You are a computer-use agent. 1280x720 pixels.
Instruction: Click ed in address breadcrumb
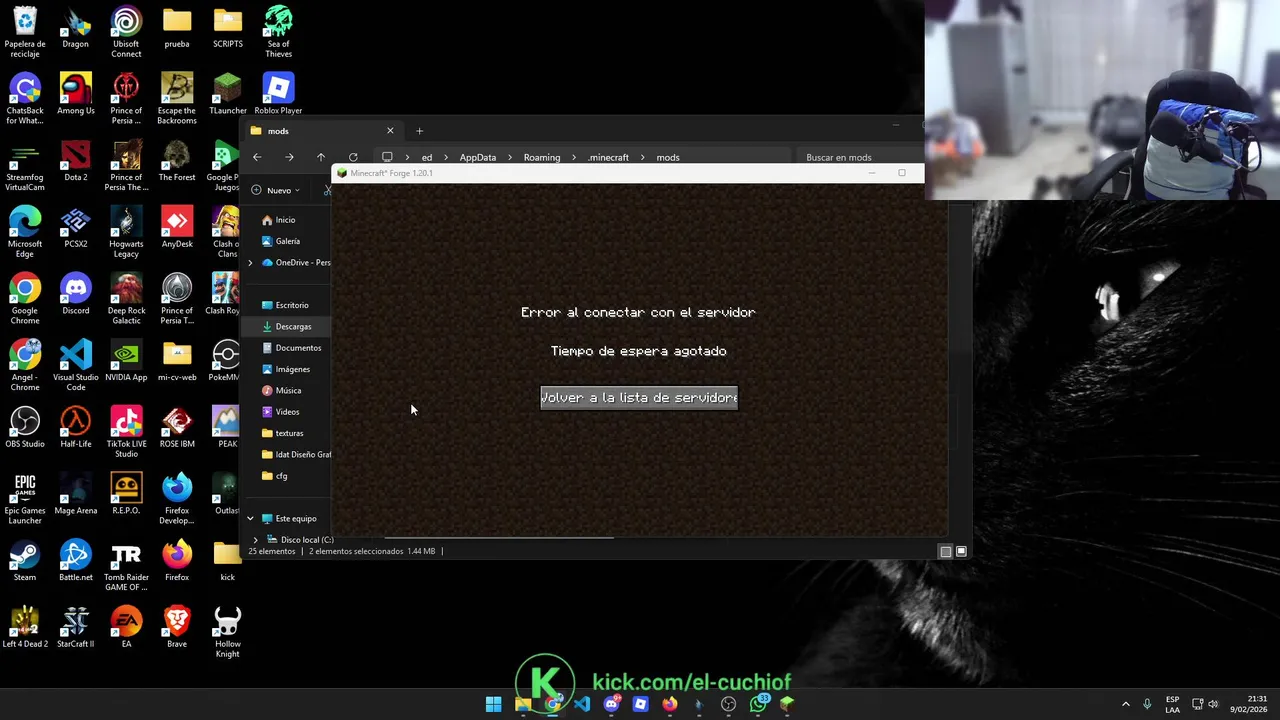pos(427,158)
